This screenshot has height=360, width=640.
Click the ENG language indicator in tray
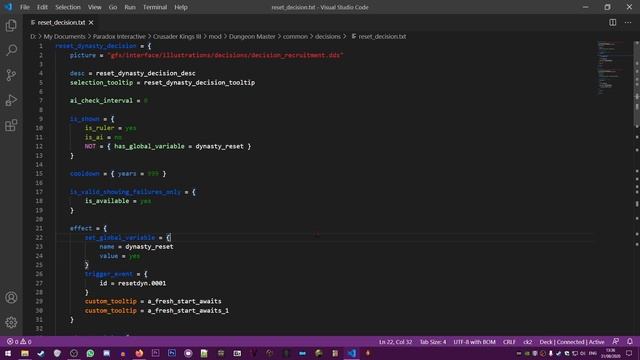pyautogui.click(x=593, y=353)
